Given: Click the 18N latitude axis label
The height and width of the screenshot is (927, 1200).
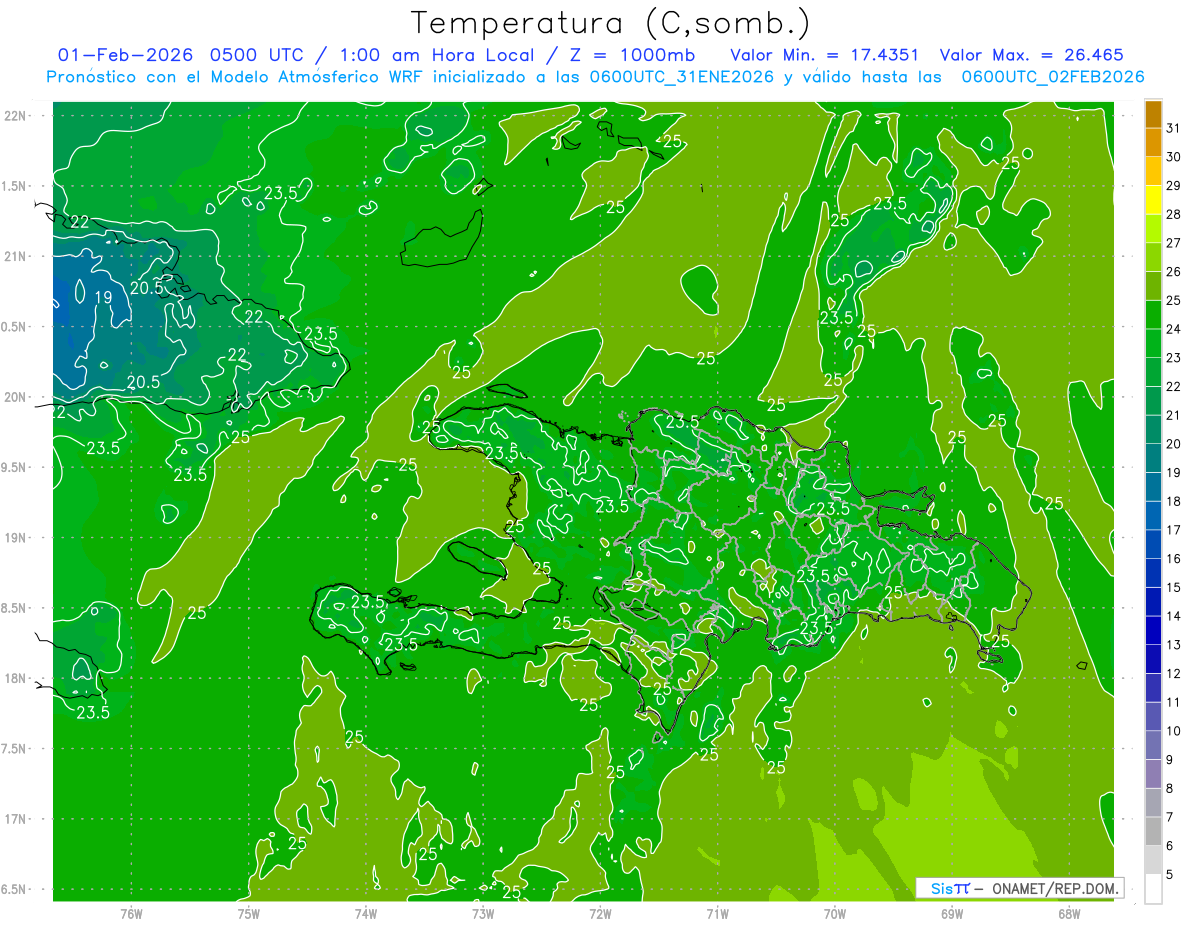Looking at the screenshot, I should pyautogui.click(x=16, y=678).
